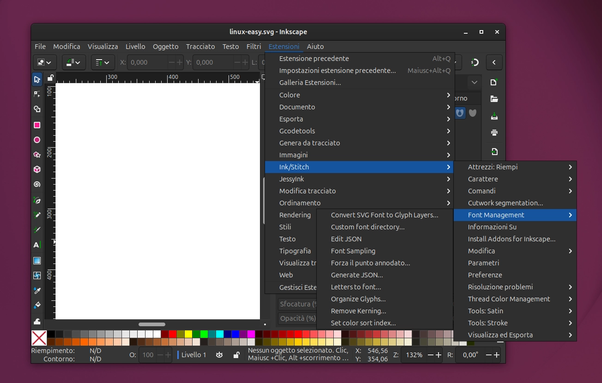Screen dimensions: 602x383
Task: Select the Shape Builder tool
Action: pos(37,109)
